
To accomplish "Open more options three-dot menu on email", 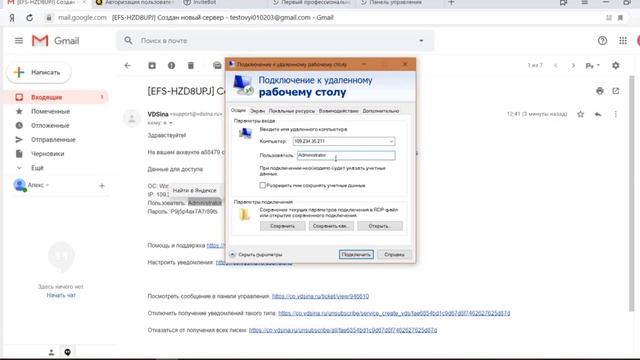I will [x=616, y=114].
